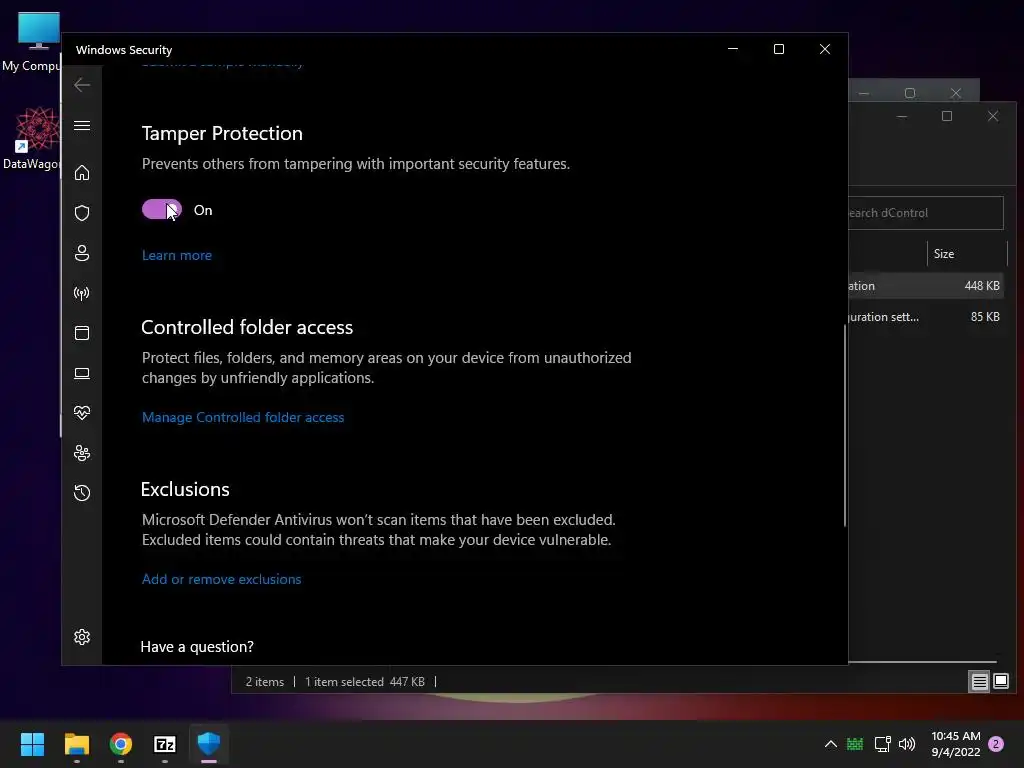Open Device performance & health heart icon

tap(82, 413)
